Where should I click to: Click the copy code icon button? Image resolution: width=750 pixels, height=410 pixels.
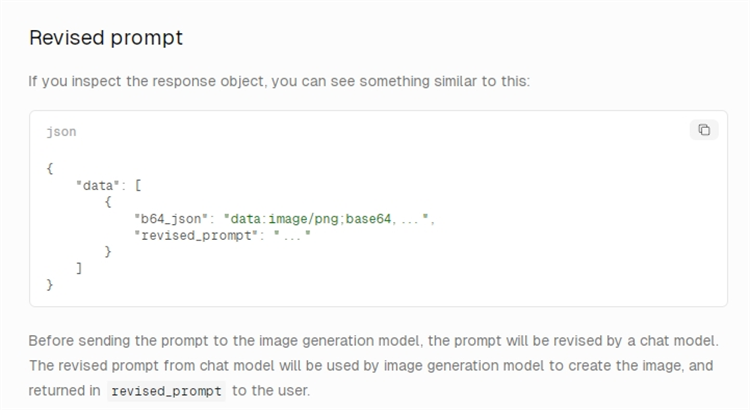(704, 130)
